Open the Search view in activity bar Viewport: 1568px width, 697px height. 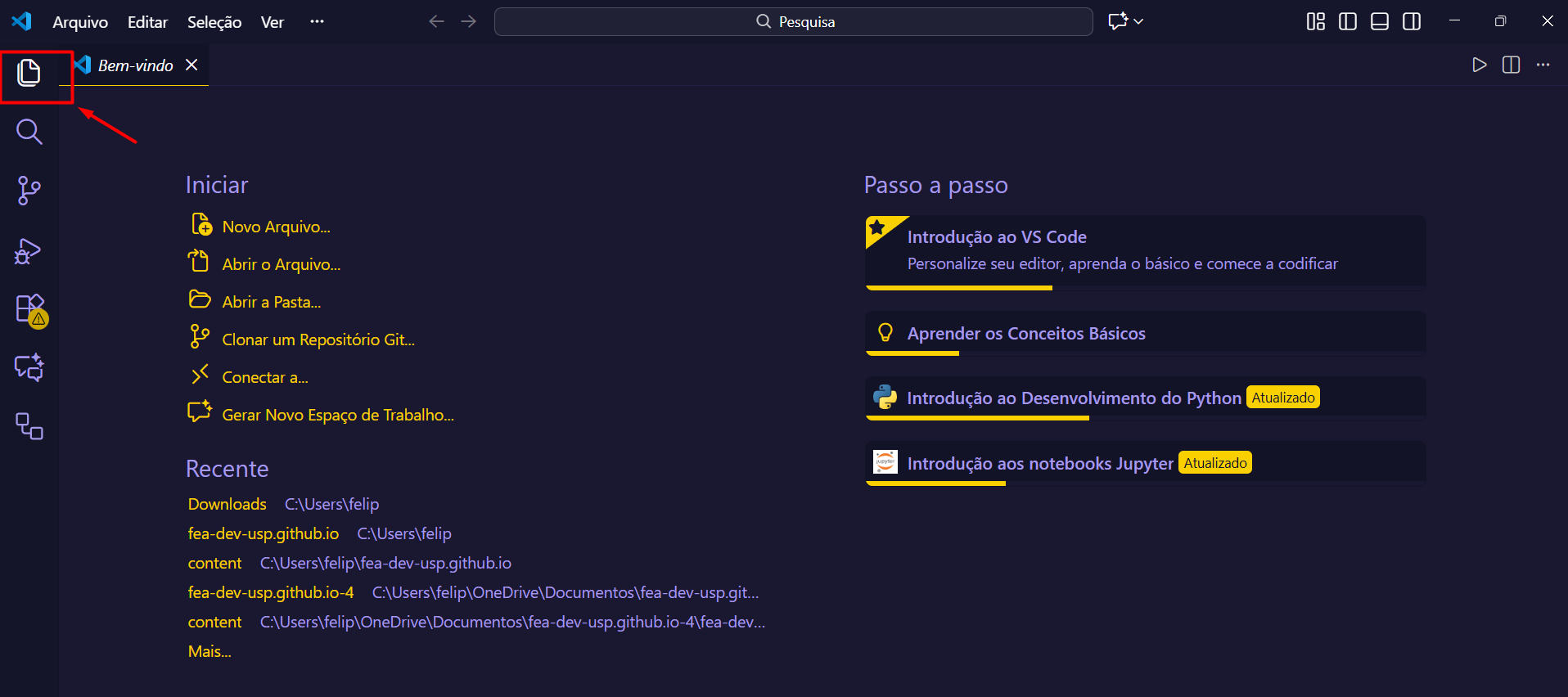point(29,132)
